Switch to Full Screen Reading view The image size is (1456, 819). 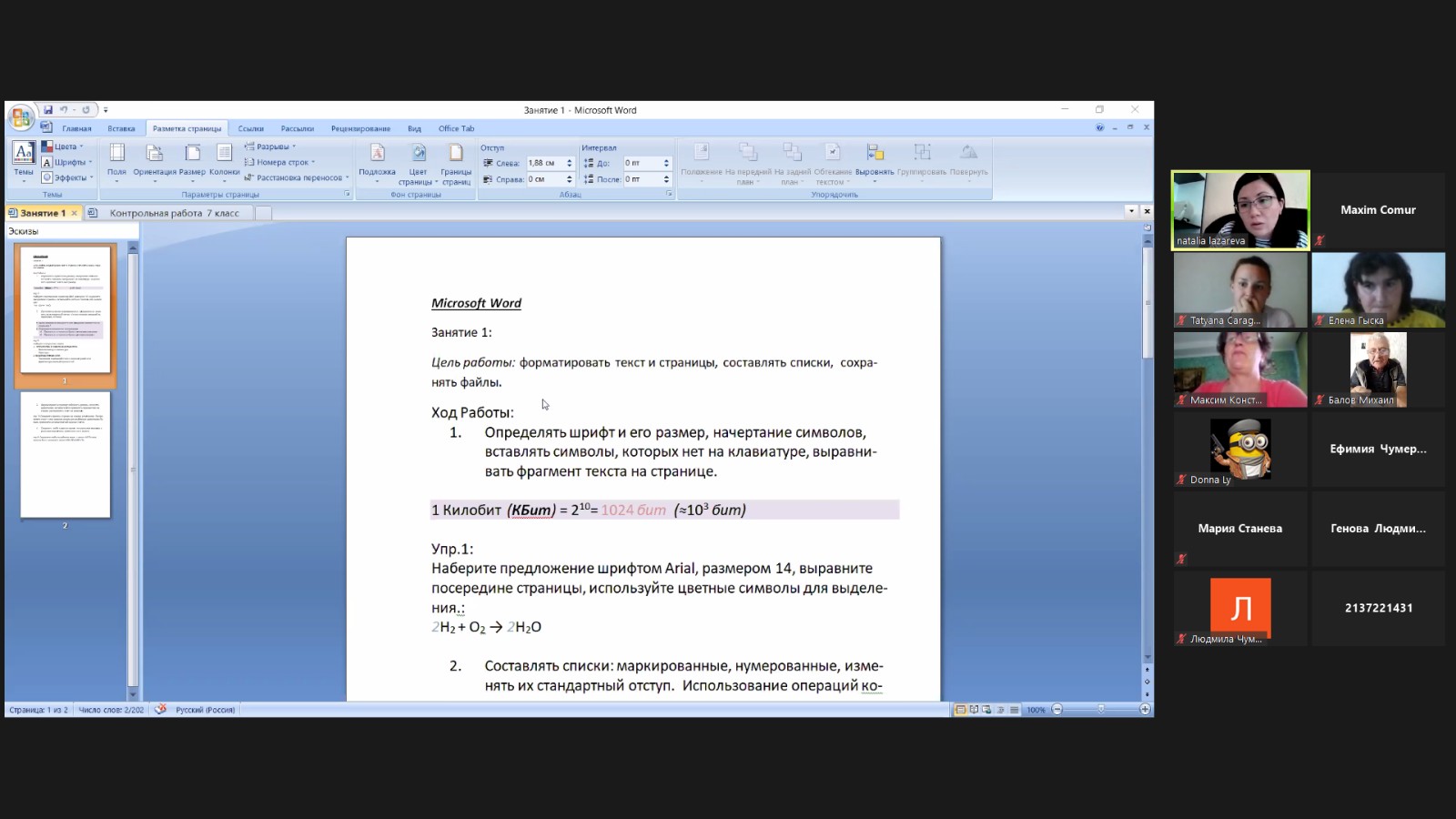click(x=974, y=710)
